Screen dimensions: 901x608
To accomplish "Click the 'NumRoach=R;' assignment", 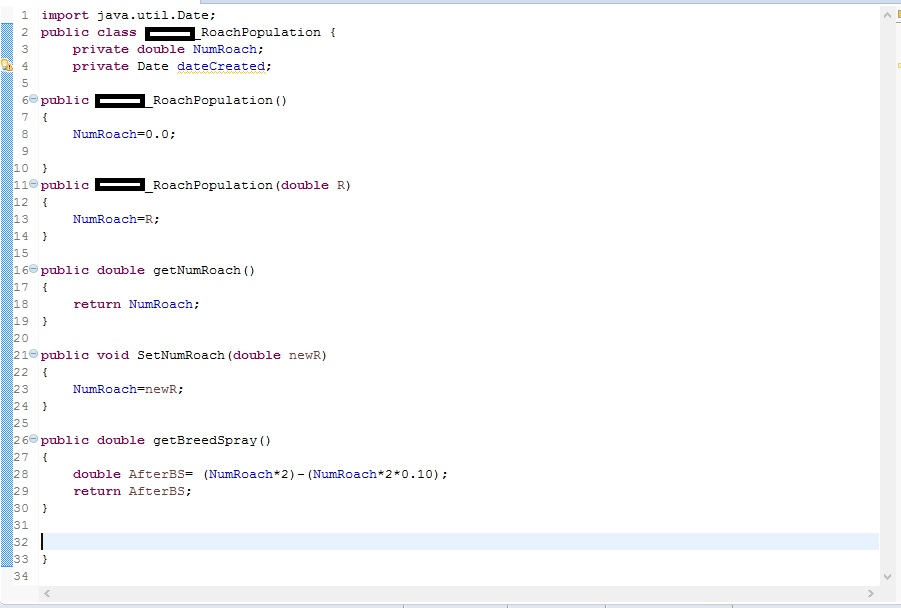I will point(116,220).
